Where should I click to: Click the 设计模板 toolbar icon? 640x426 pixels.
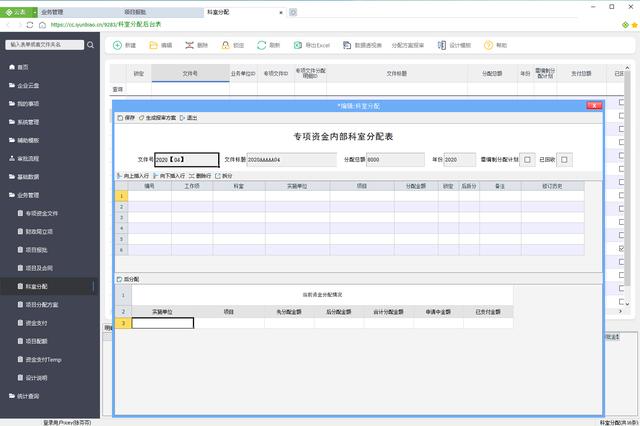[x=442, y=45]
